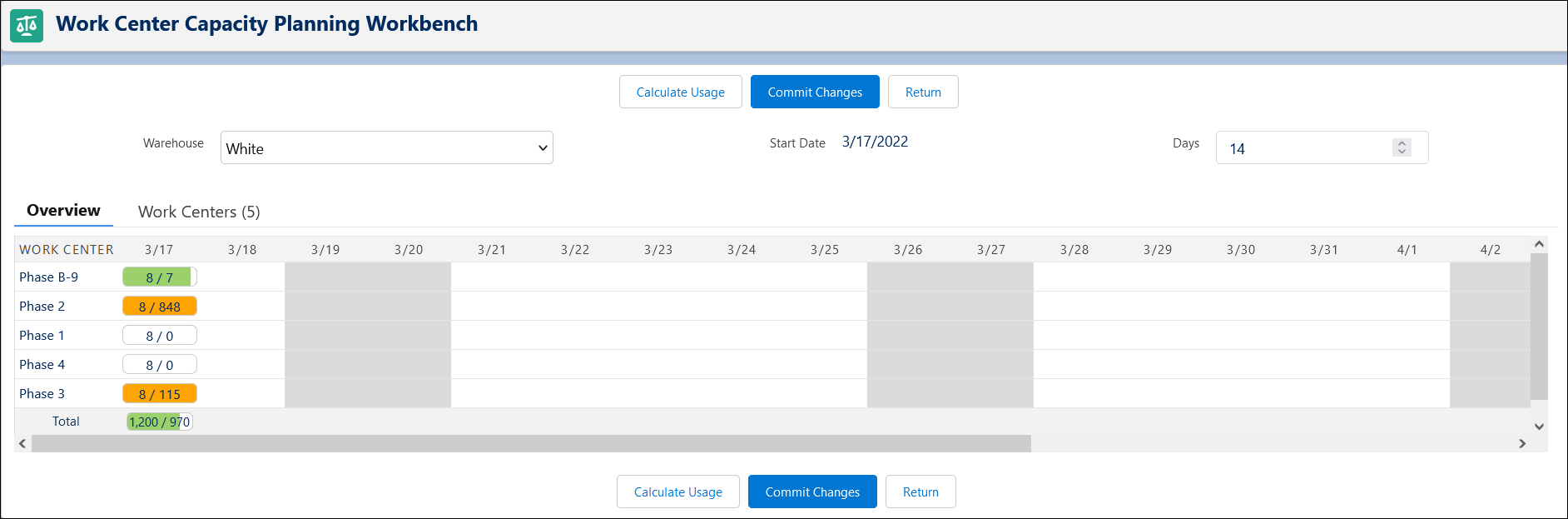Click the Phase 3 work center name
Viewport: 1568px width, 519px height.
[x=42, y=393]
